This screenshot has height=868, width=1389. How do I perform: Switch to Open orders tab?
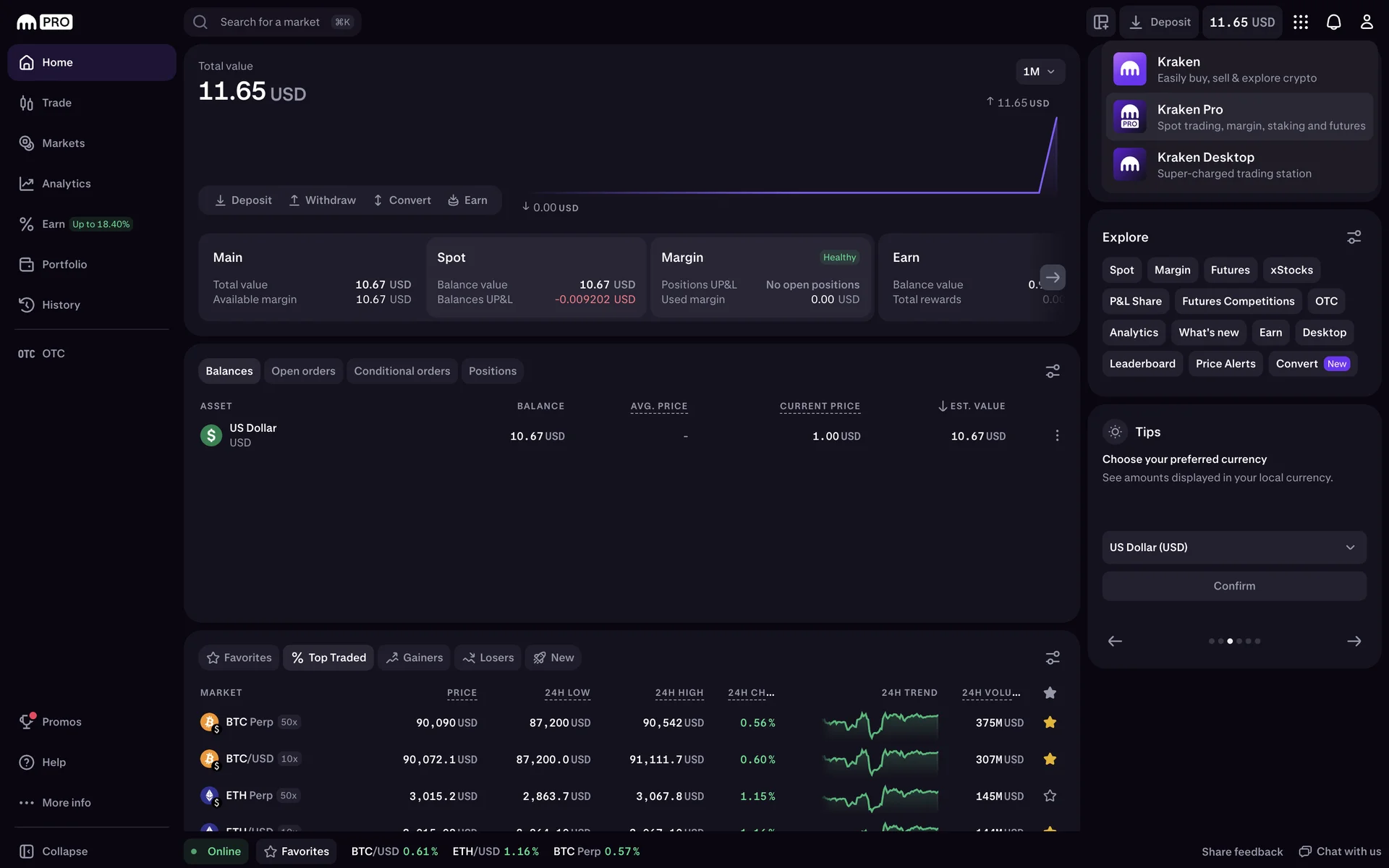[x=303, y=371]
